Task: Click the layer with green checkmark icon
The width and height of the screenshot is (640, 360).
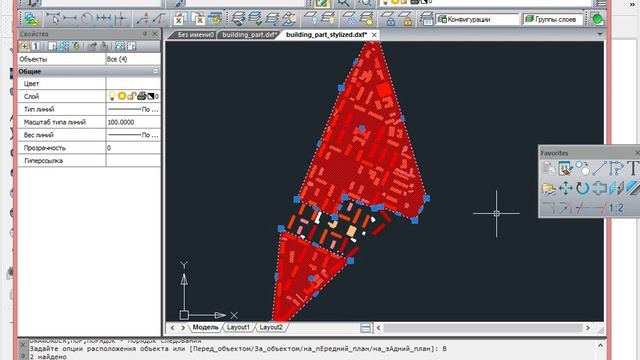Action: pos(255,19)
